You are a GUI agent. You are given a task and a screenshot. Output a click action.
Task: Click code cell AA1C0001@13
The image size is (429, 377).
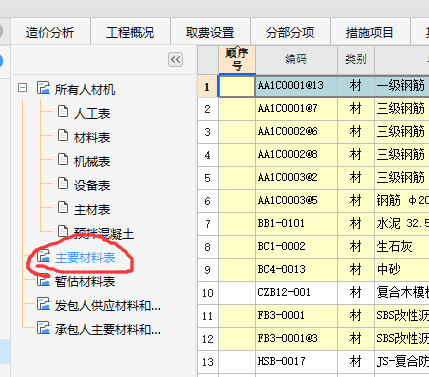[296, 86]
